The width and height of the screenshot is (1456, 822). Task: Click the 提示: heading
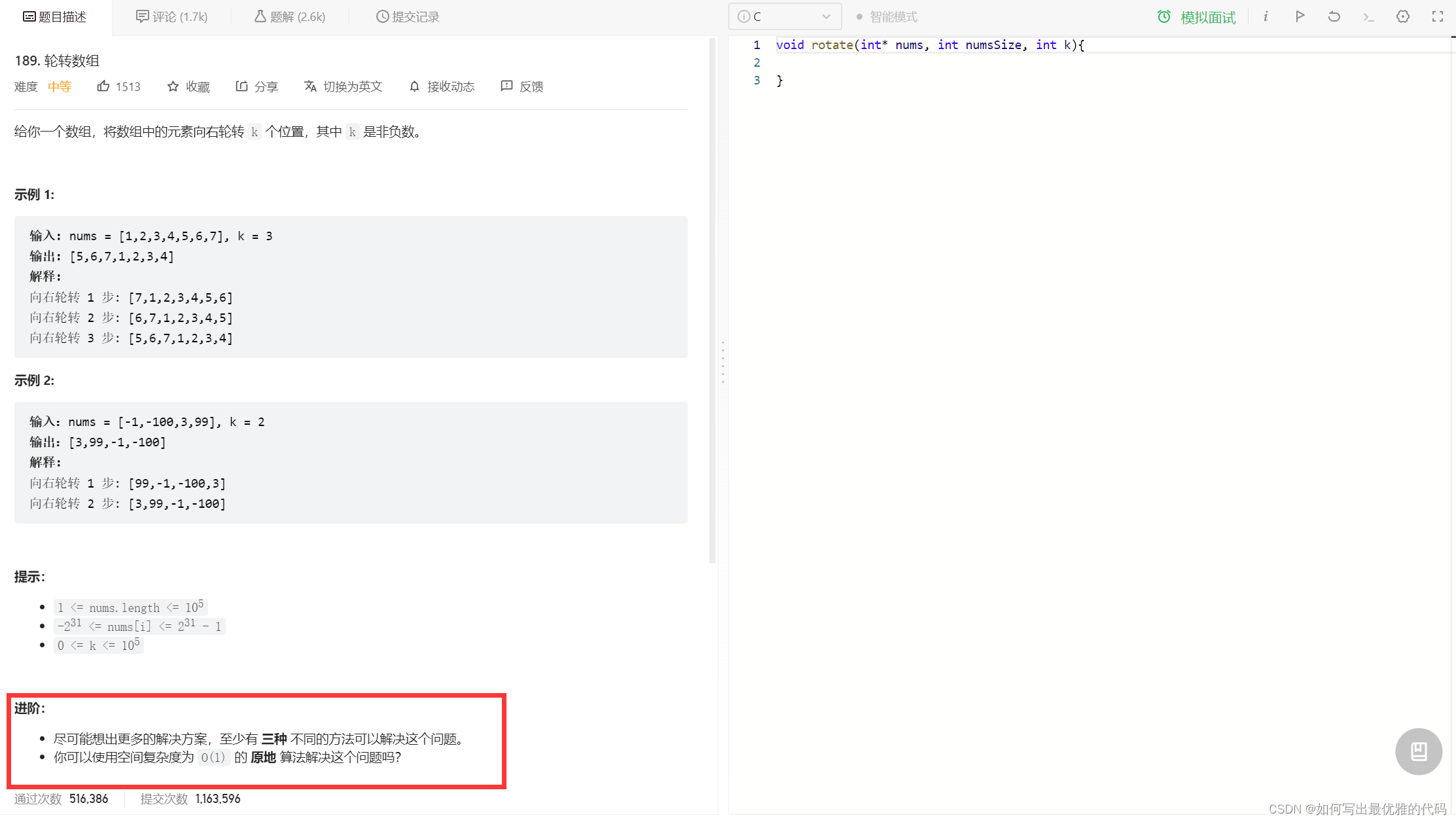pyautogui.click(x=30, y=577)
